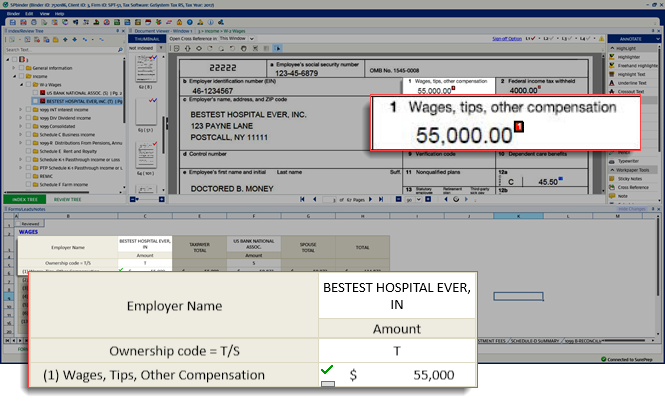Viewport: 665px width, 408px height.
Task: Click rotate clockwise icon in viewer toolbar
Action: (x=210, y=48)
